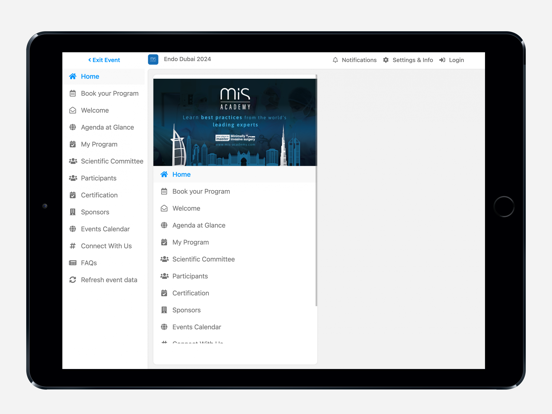552x414 pixels.
Task: Open Events Calendar in the sidebar
Action: 105,229
